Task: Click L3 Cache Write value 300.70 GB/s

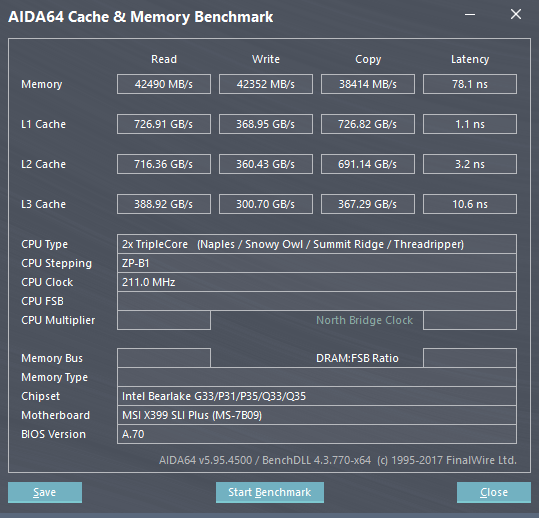Action: (266, 204)
